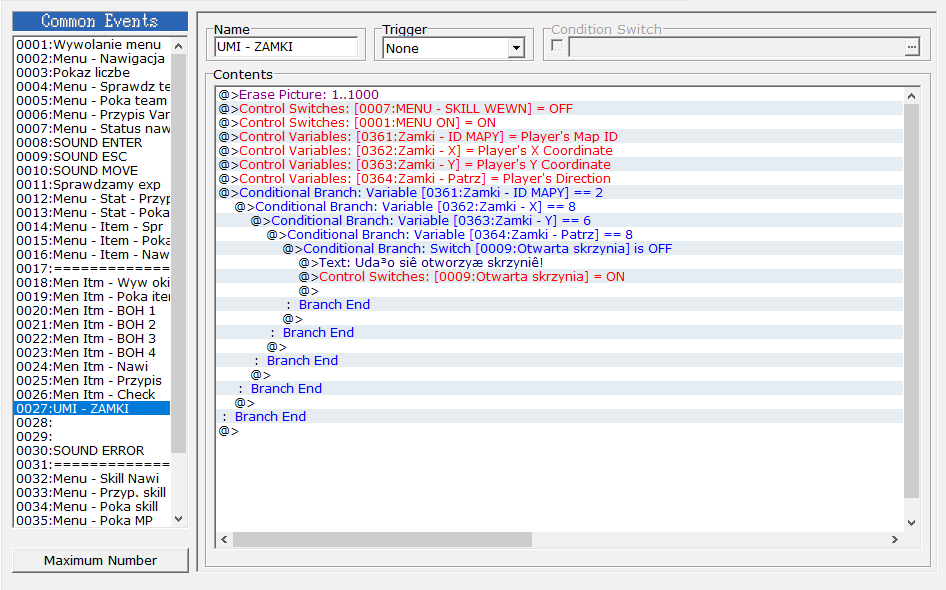Screen dimensions: 946x590
Task: Select event 0027:UMI - ZAMKI
Action: click(92, 408)
